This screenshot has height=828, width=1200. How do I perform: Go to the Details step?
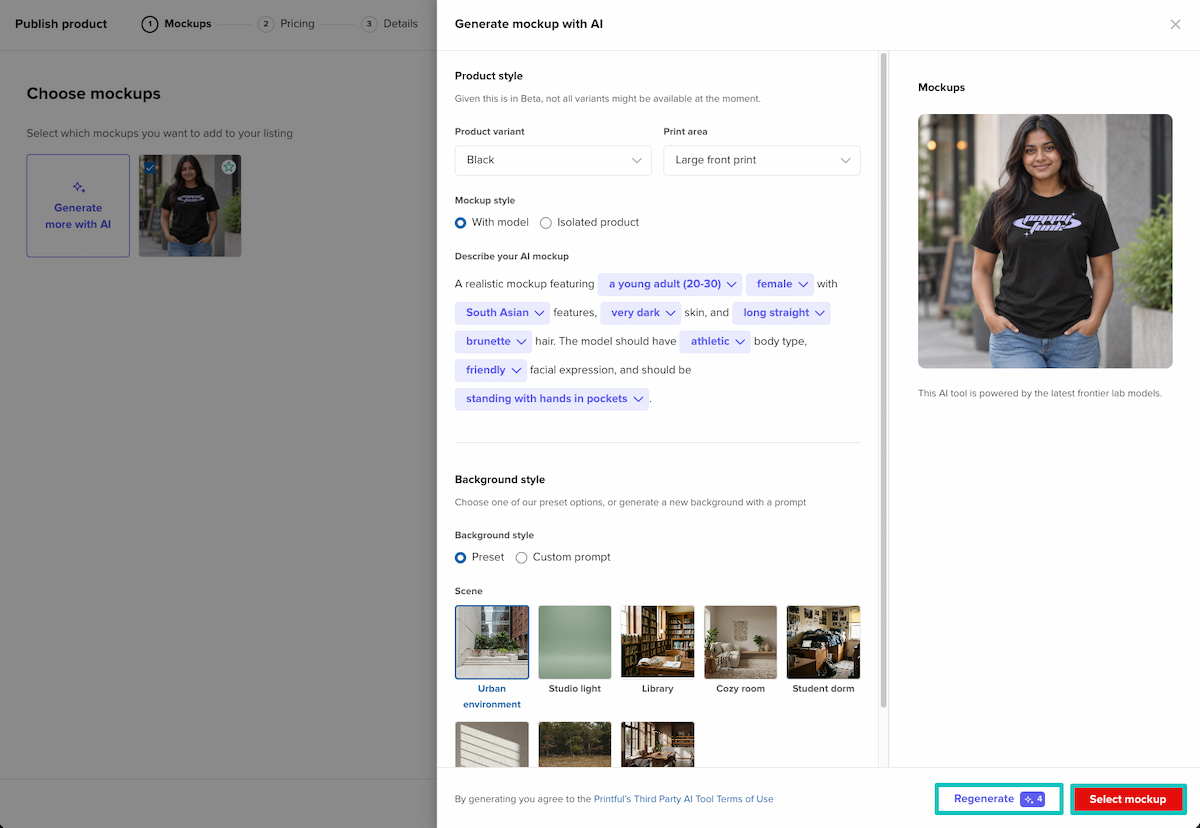[x=390, y=24]
